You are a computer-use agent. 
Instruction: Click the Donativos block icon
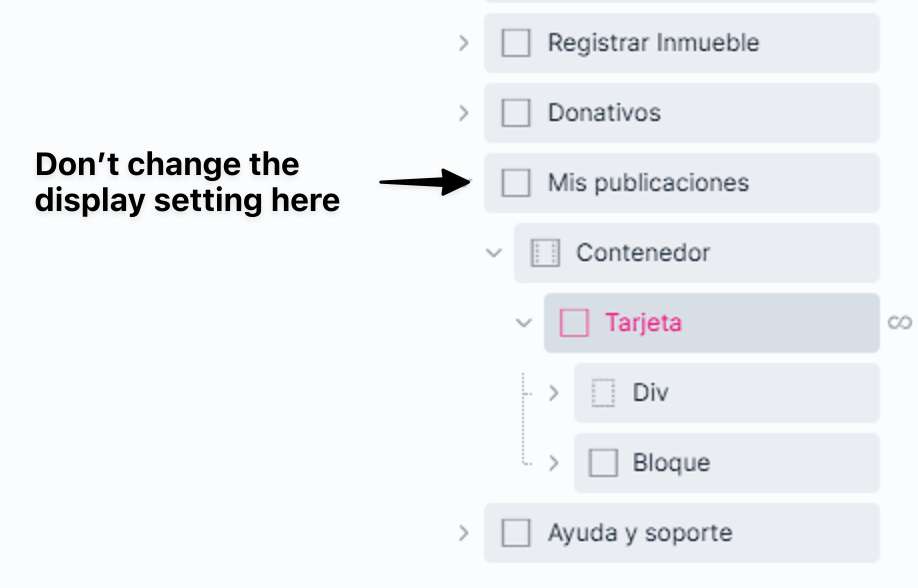coord(516,113)
